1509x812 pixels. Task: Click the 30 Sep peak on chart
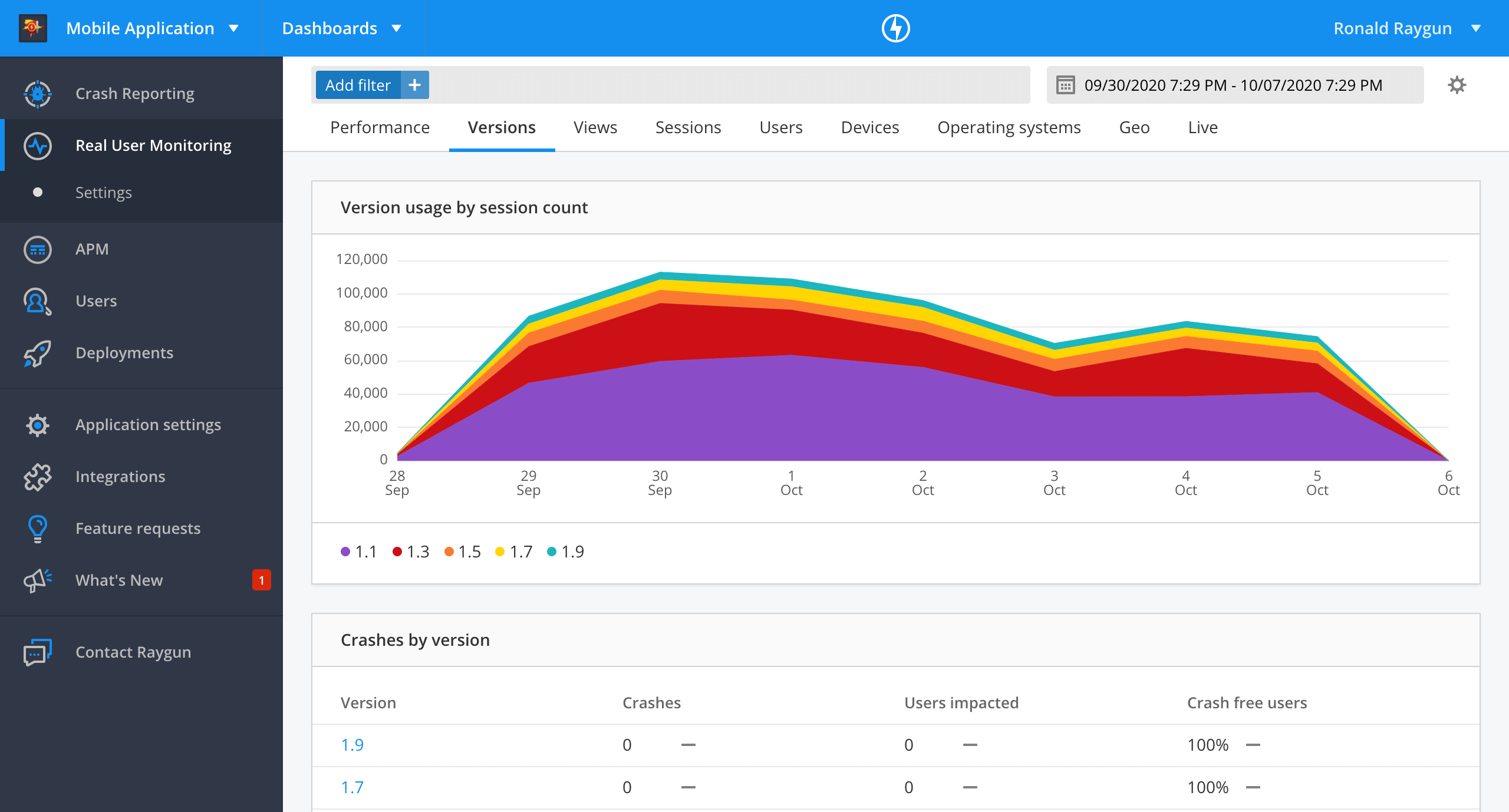coord(660,273)
